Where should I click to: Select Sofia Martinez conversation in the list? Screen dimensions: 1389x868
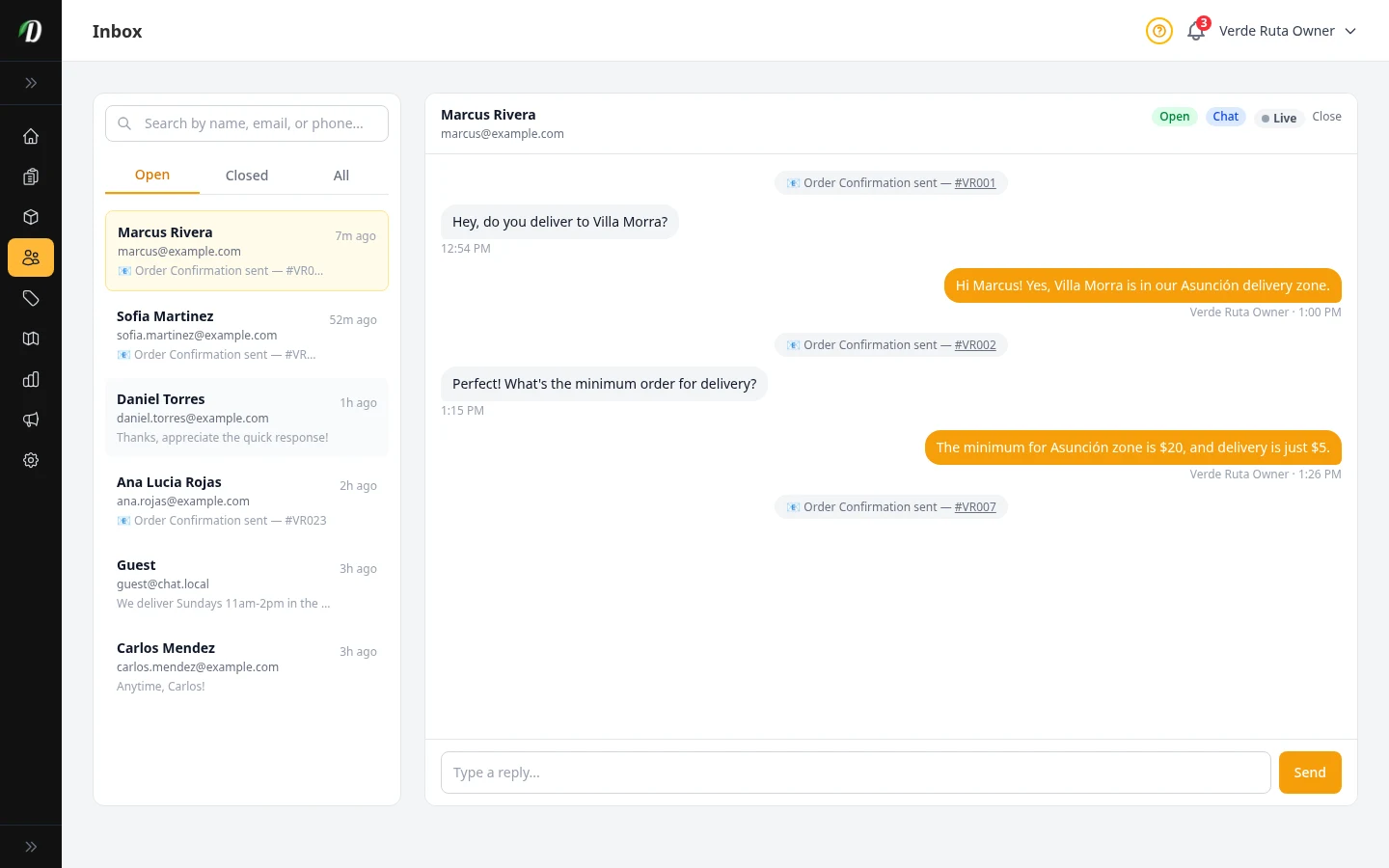tap(247, 335)
